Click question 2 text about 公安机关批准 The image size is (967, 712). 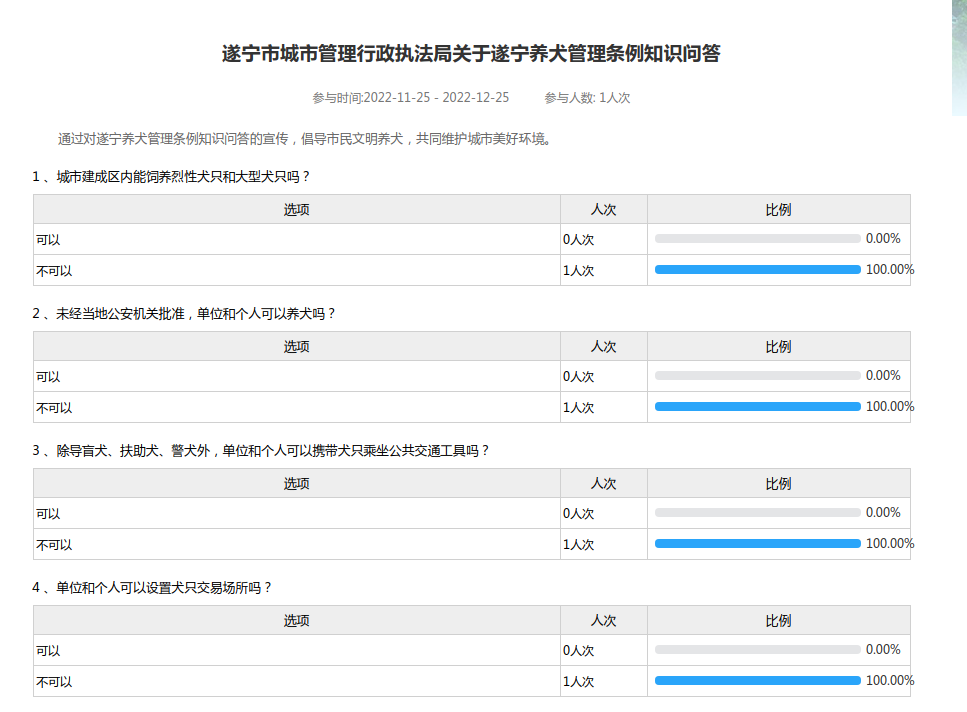(x=184, y=314)
